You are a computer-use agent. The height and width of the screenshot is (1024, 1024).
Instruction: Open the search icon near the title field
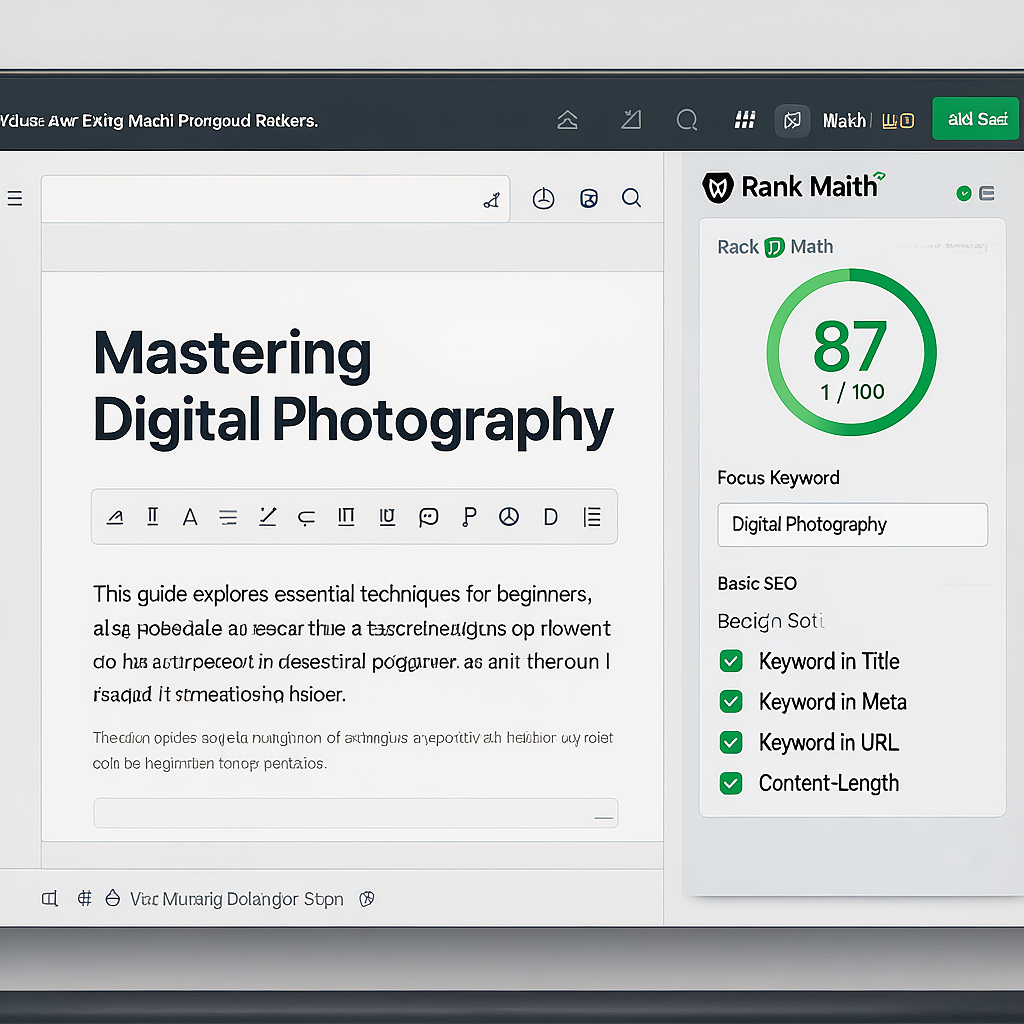(x=631, y=198)
